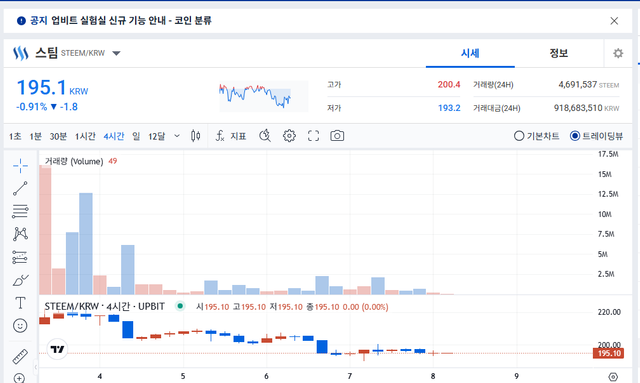Screen dimensions: 640x383
Task: Set interval to 4시간
Action: 114,136
